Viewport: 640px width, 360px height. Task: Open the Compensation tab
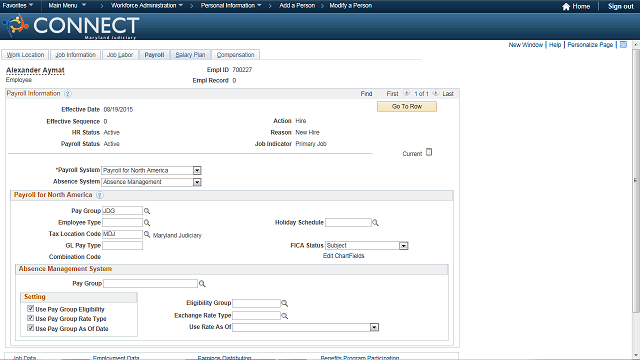(236, 55)
